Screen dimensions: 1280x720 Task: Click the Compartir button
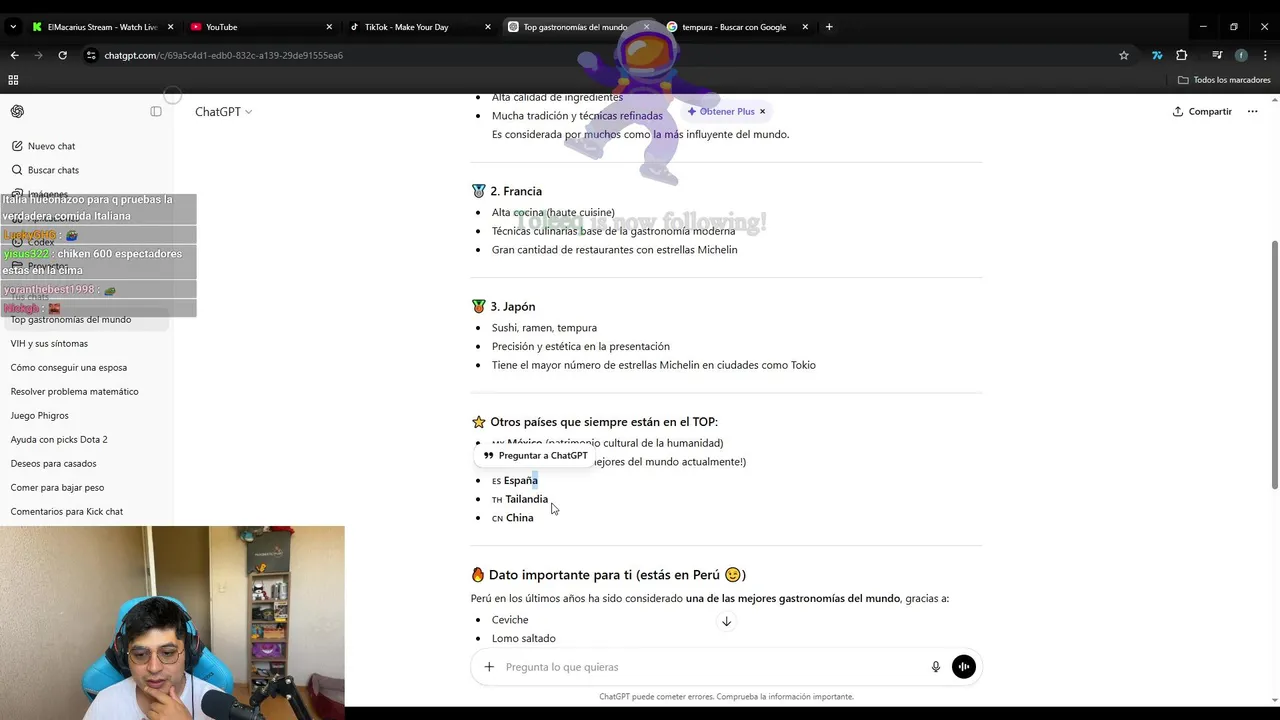pos(1202,111)
